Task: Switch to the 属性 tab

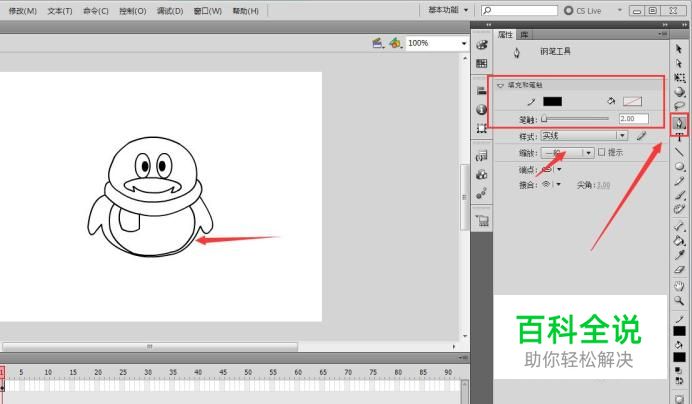Action: click(x=505, y=34)
